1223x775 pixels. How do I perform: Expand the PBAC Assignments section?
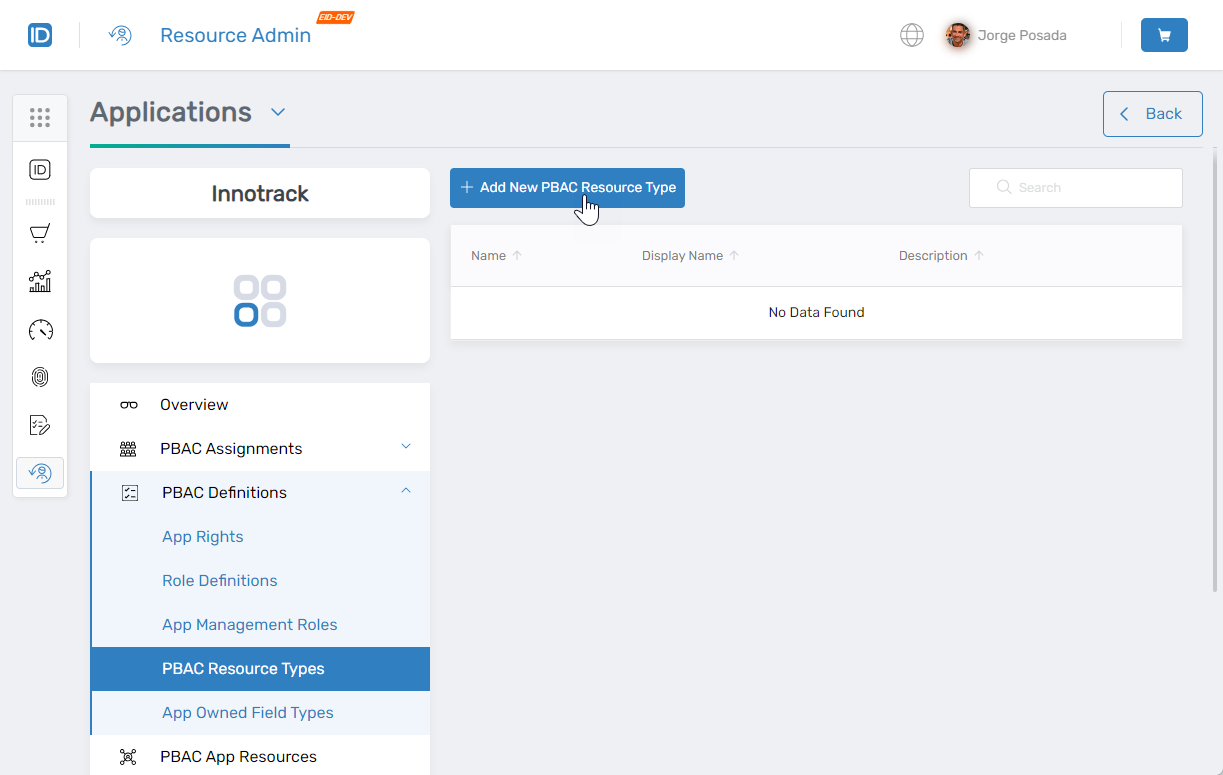click(405, 447)
